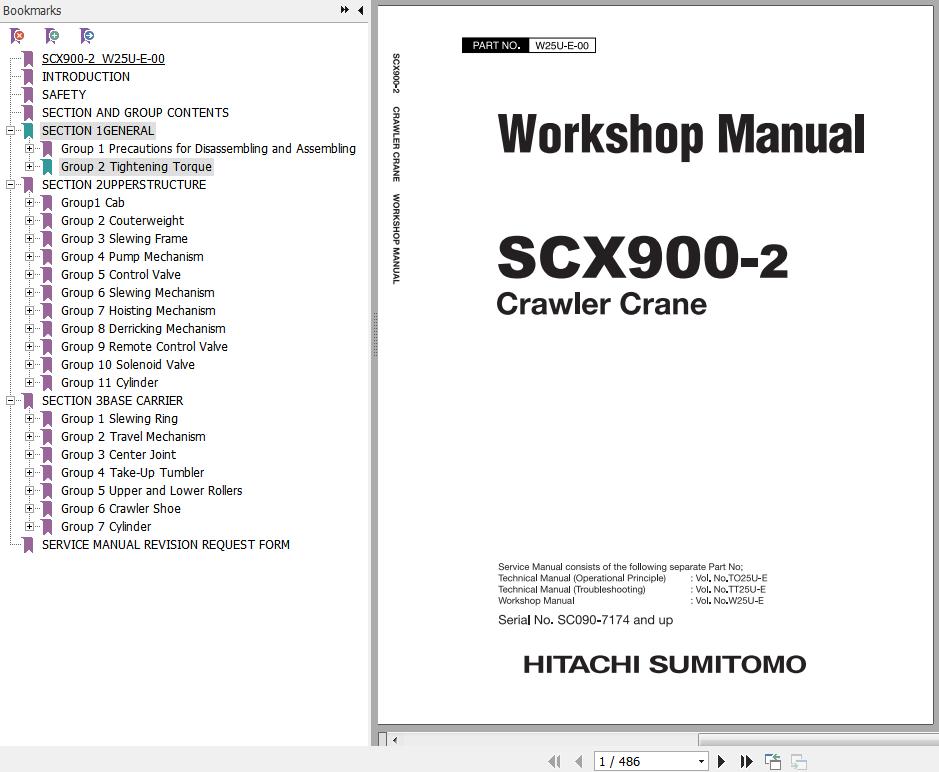Click the add new bookmark icon

point(52,36)
